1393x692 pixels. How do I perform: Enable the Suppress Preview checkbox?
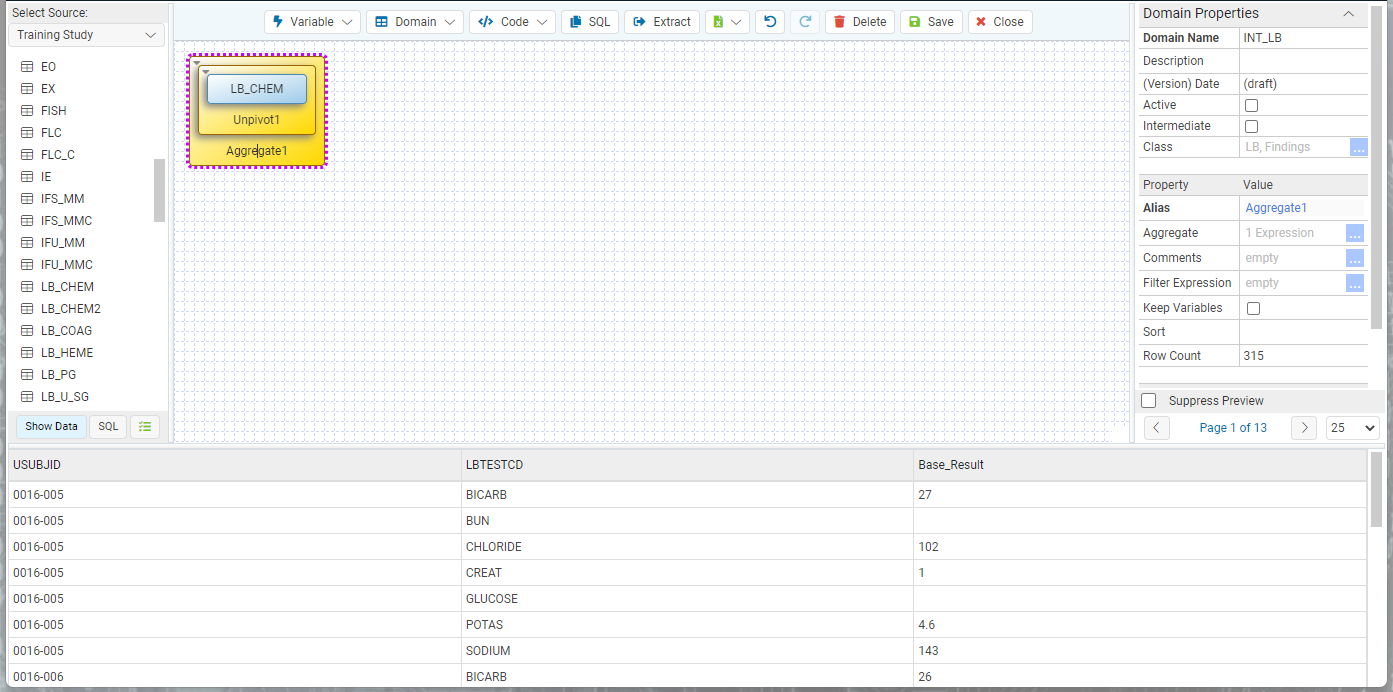tap(1149, 401)
